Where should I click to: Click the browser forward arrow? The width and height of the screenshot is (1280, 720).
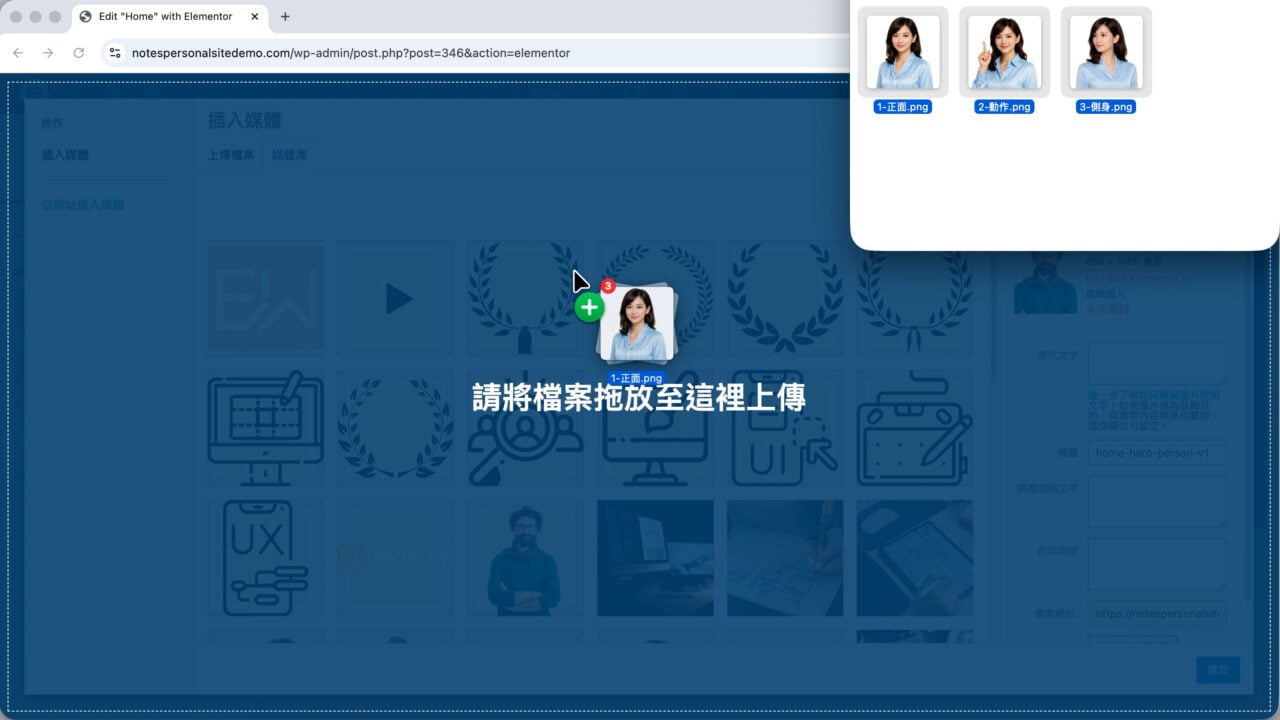48,53
